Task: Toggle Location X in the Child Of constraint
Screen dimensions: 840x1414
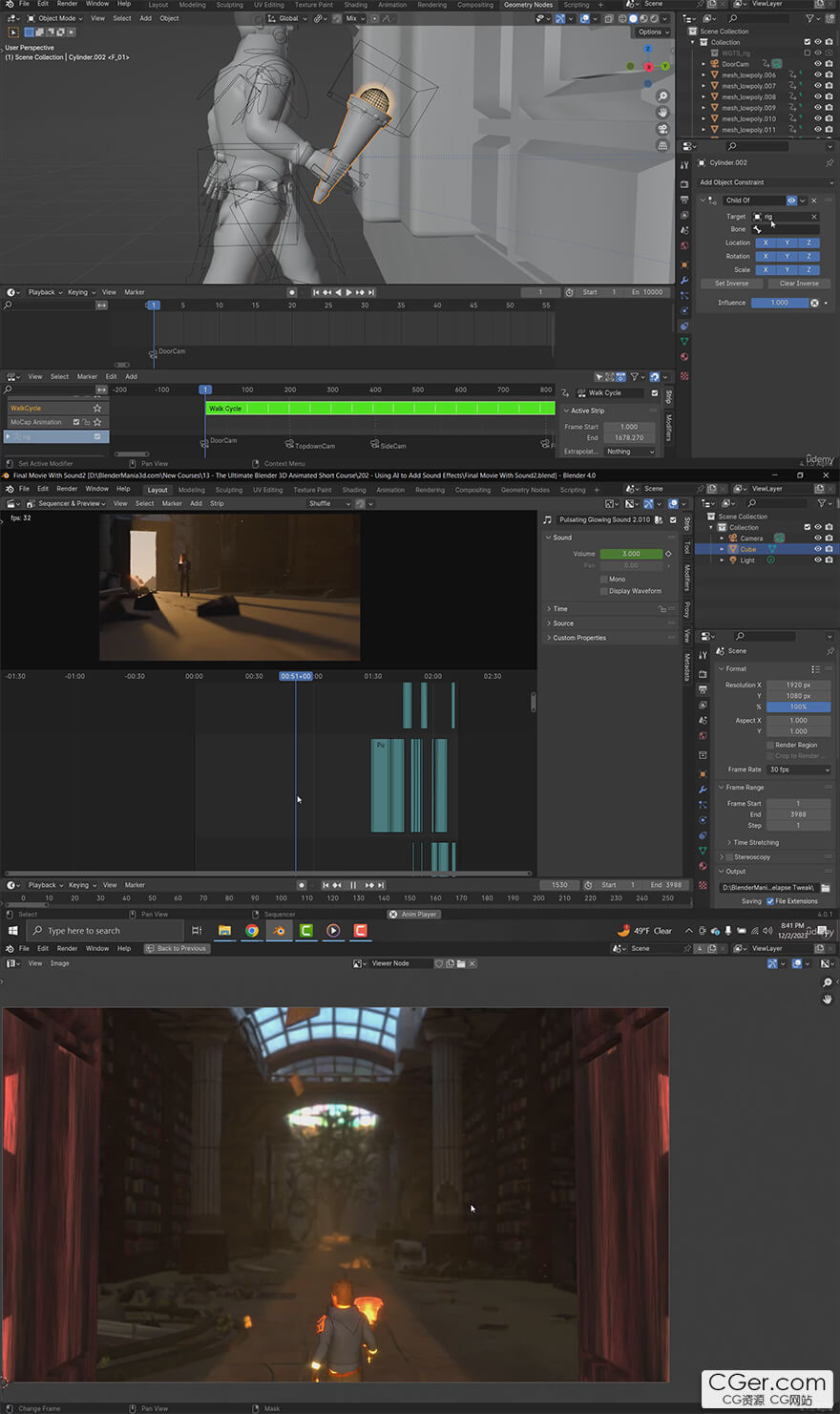Action: click(766, 243)
